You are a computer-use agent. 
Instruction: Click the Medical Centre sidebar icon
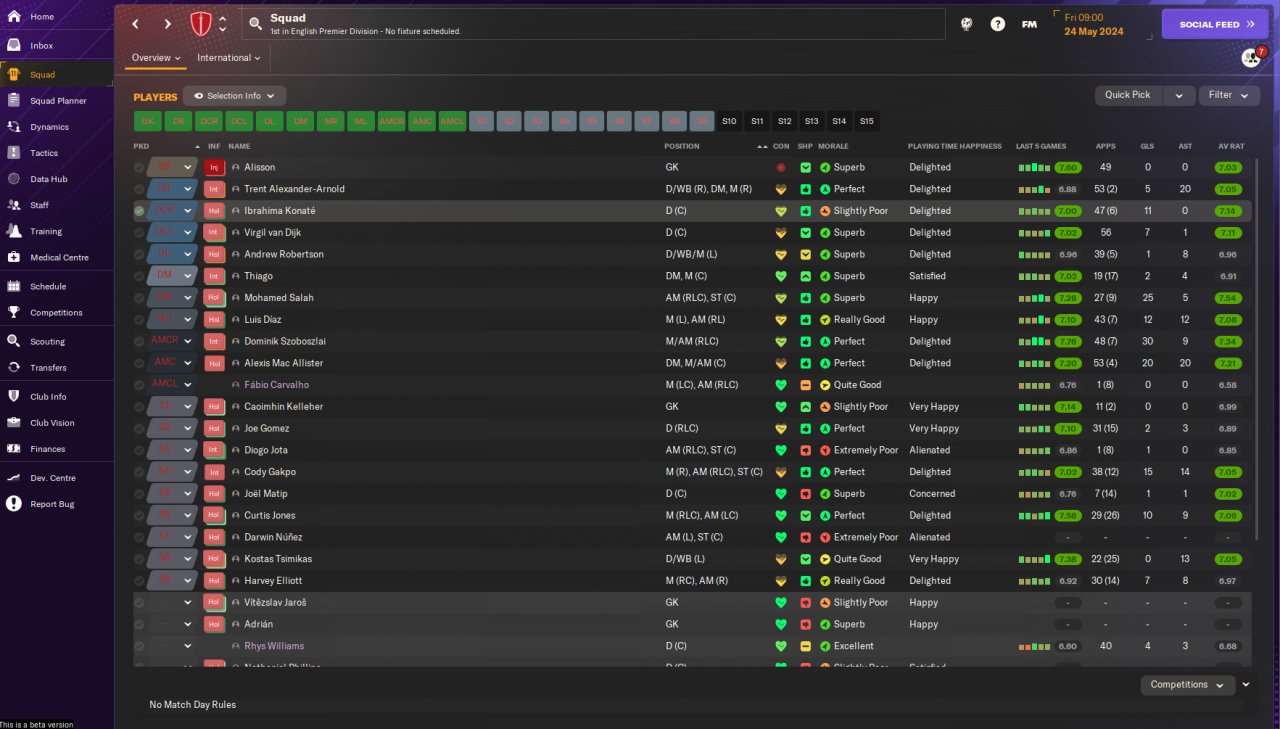coord(14,257)
